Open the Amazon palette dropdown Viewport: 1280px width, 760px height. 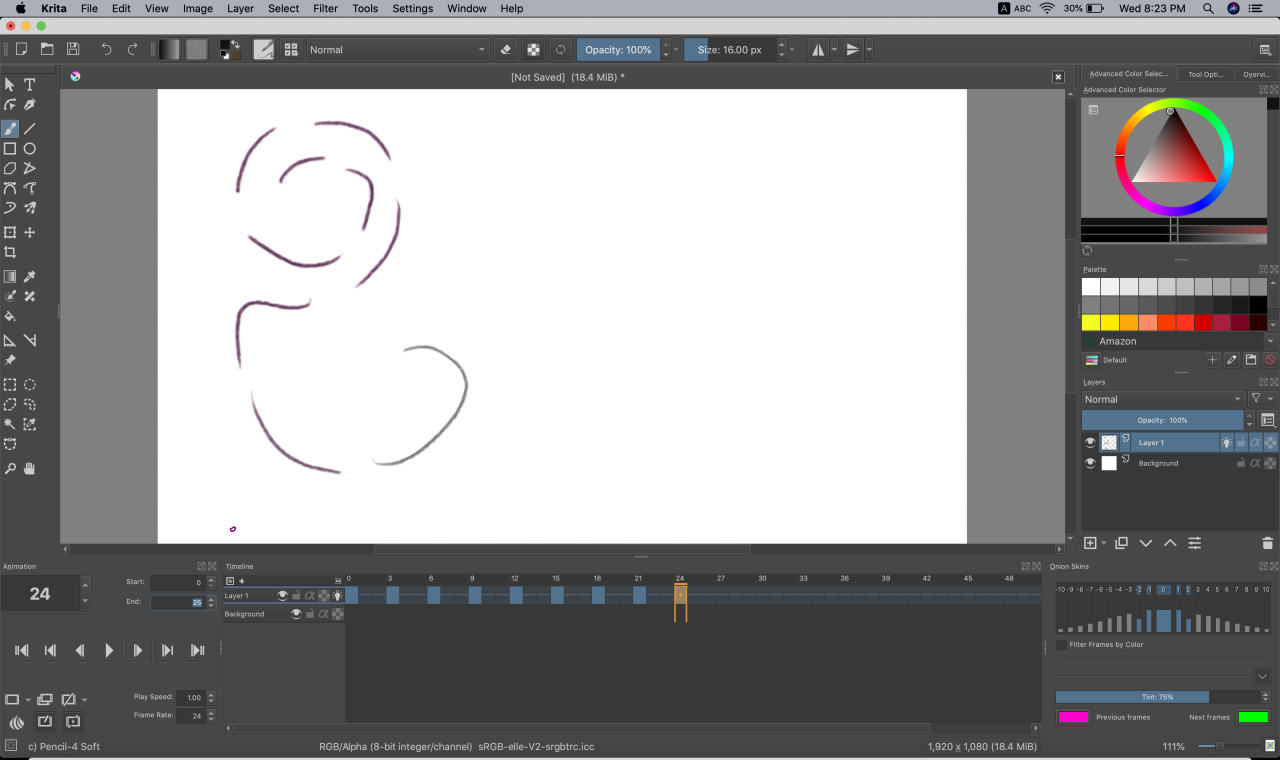1177,340
